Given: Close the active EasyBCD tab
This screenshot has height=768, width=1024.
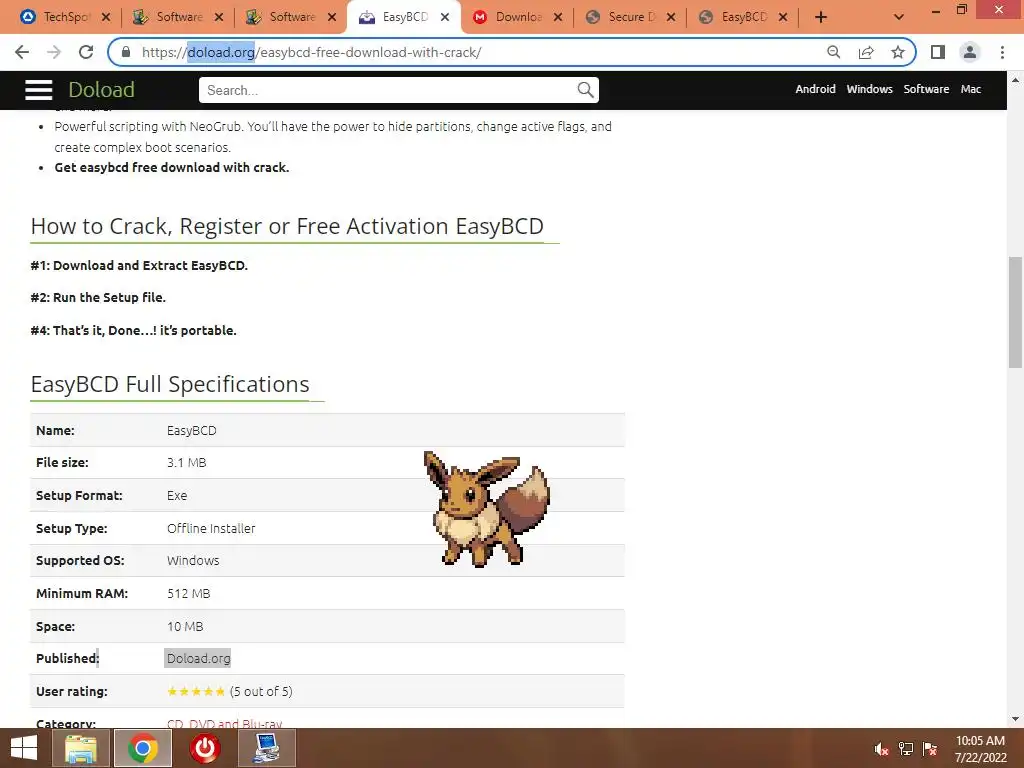Looking at the screenshot, I should 445,18.
